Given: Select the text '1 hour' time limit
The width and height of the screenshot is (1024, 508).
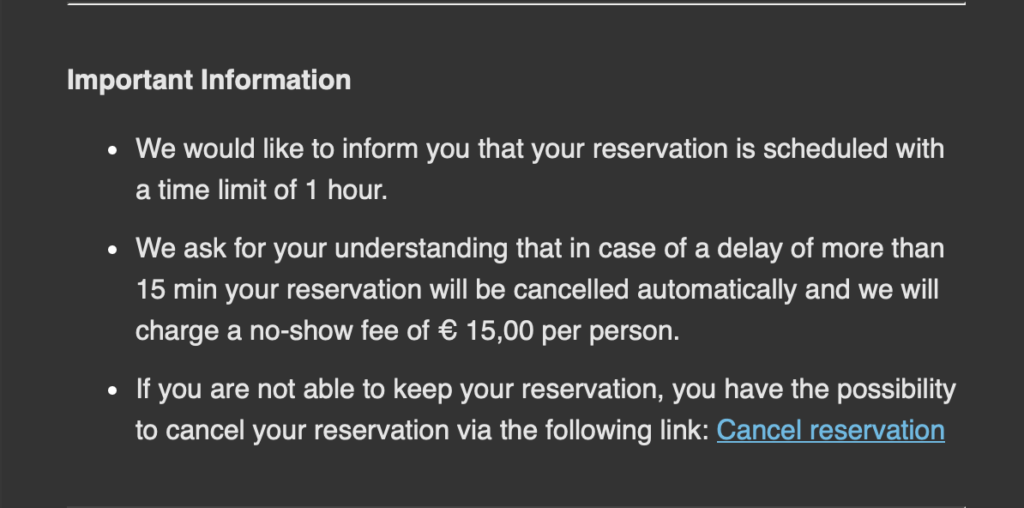Looking at the screenshot, I should 346,190.
